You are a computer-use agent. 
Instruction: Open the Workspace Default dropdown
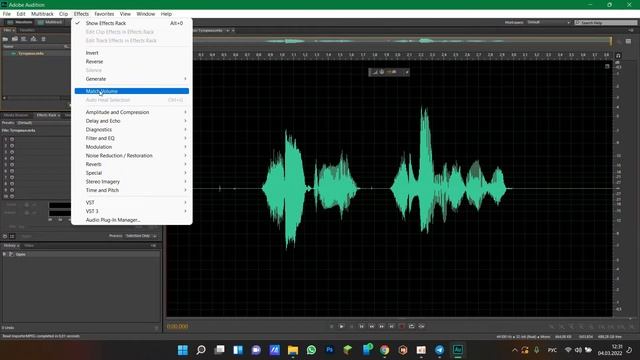coord(548,22)
